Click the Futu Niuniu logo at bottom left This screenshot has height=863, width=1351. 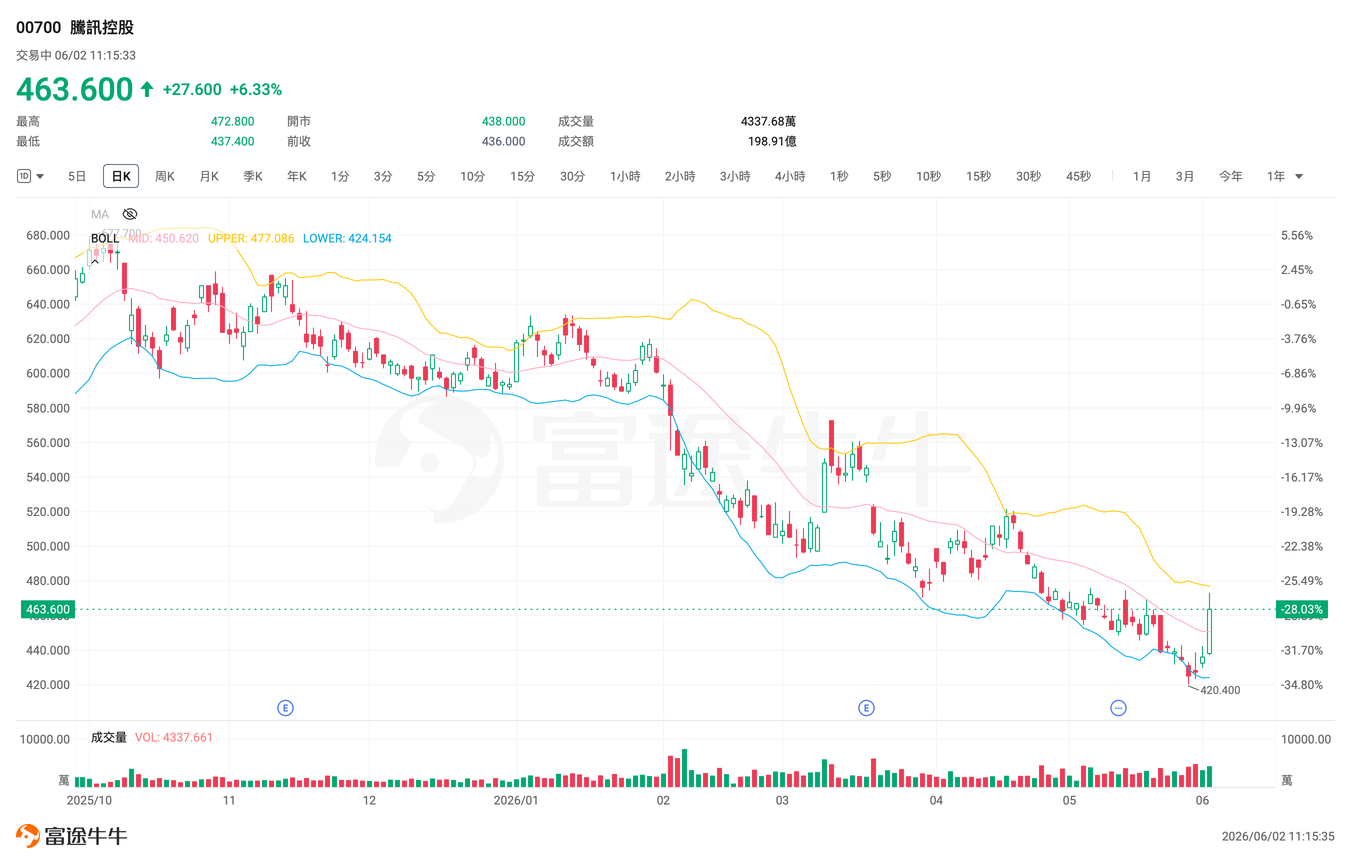tap(71, 836)
